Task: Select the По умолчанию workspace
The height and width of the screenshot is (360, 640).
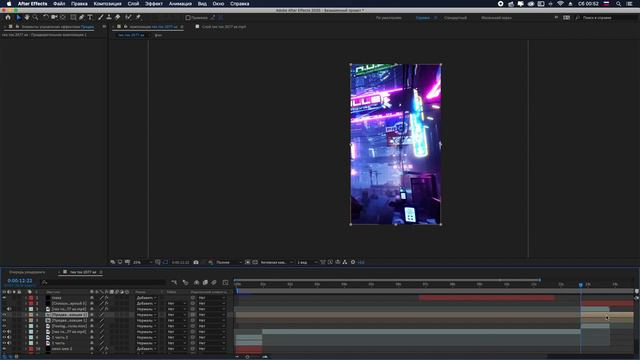Action: click(x=389, y=18)
